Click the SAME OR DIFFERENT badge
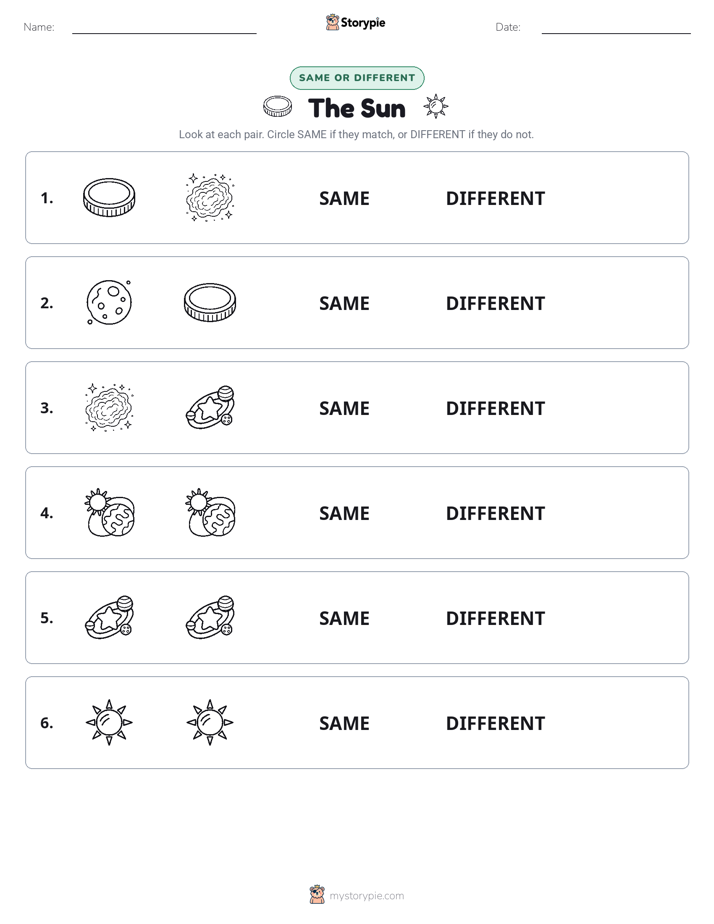Image resolution: width=714 pixels, height=924 pixels. coord(357,78)
